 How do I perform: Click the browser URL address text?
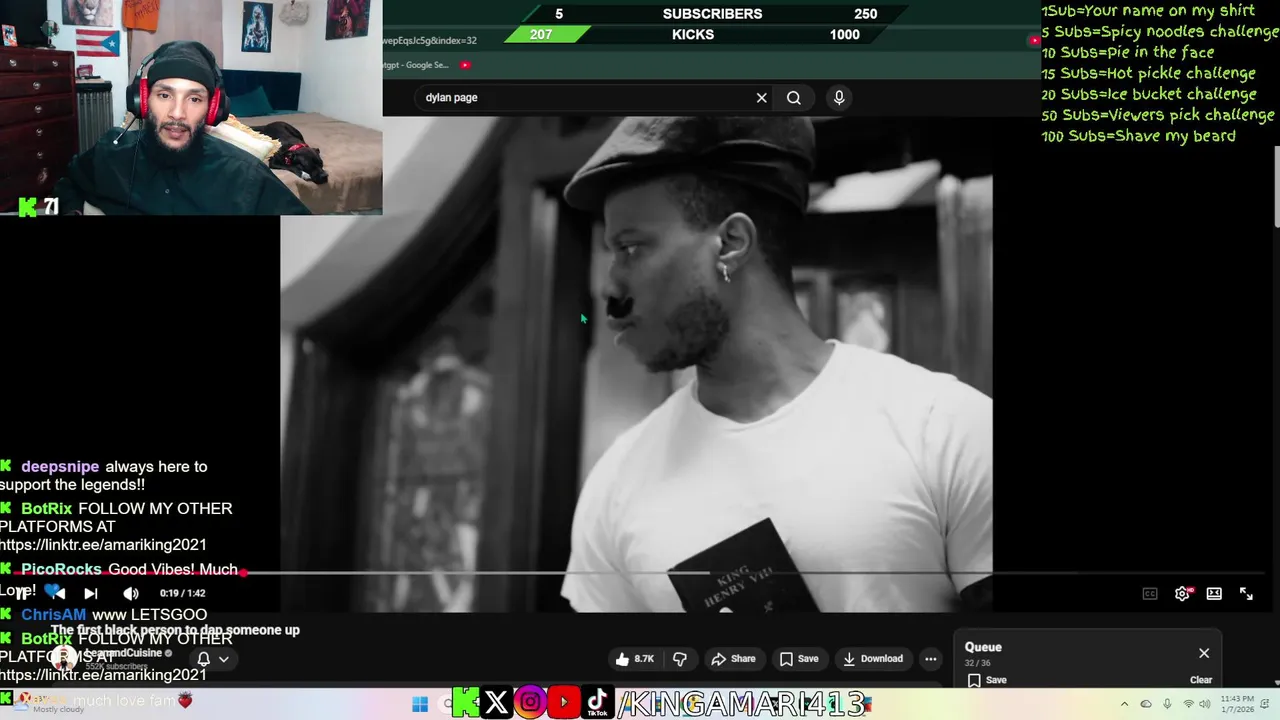coord(430,41)
